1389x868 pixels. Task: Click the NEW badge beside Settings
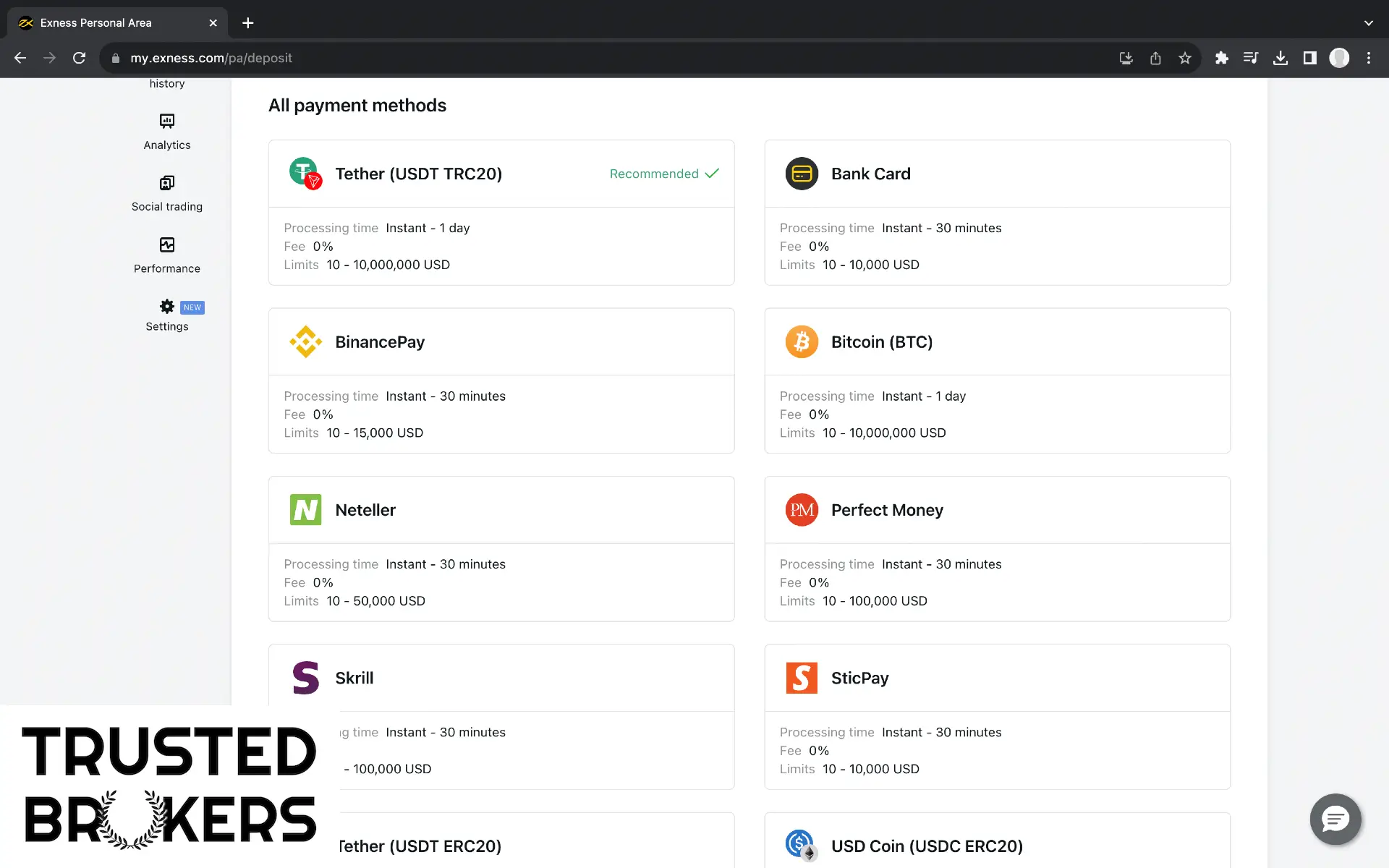[x=192, y=307]
